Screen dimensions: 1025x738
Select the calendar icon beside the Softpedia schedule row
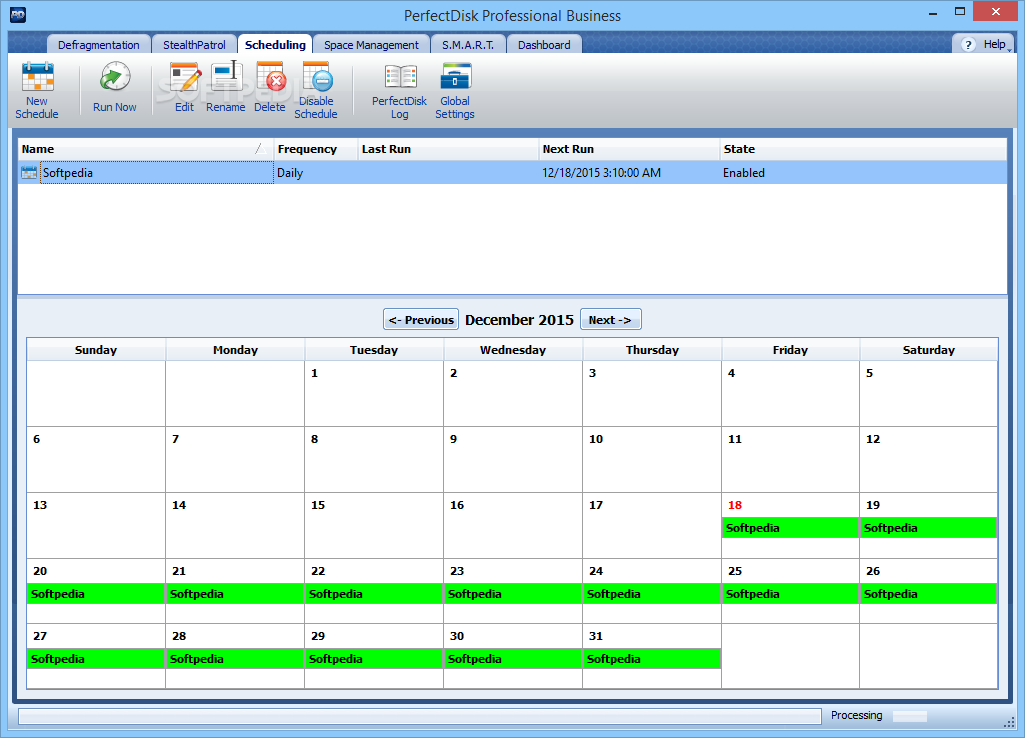[x=29, y=173]
